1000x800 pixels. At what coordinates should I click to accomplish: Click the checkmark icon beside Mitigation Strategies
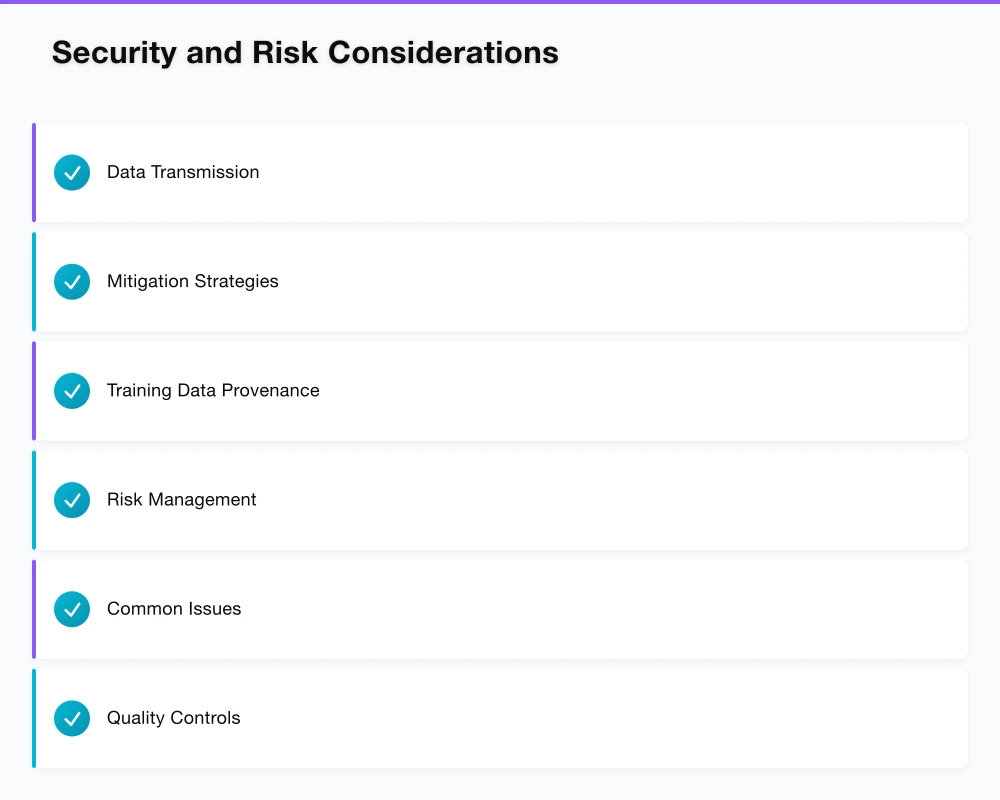pos(71,281)
